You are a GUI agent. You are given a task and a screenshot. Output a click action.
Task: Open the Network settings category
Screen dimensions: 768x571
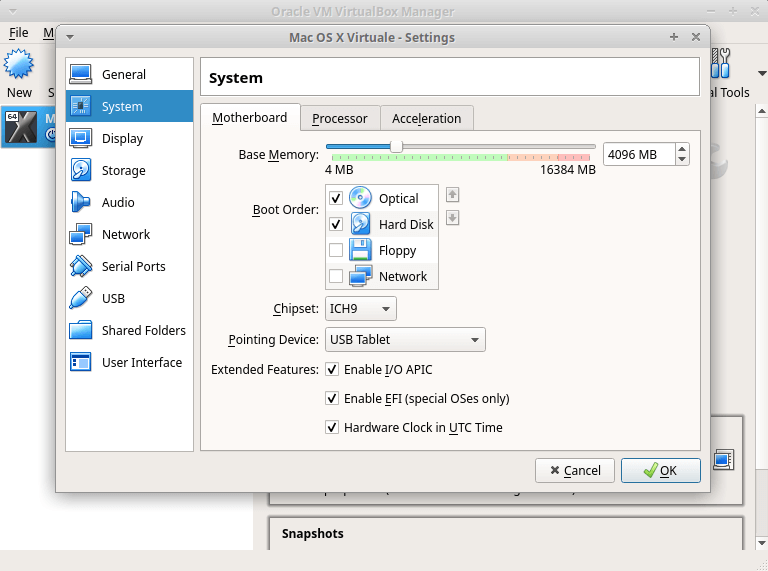click(129, 235)
